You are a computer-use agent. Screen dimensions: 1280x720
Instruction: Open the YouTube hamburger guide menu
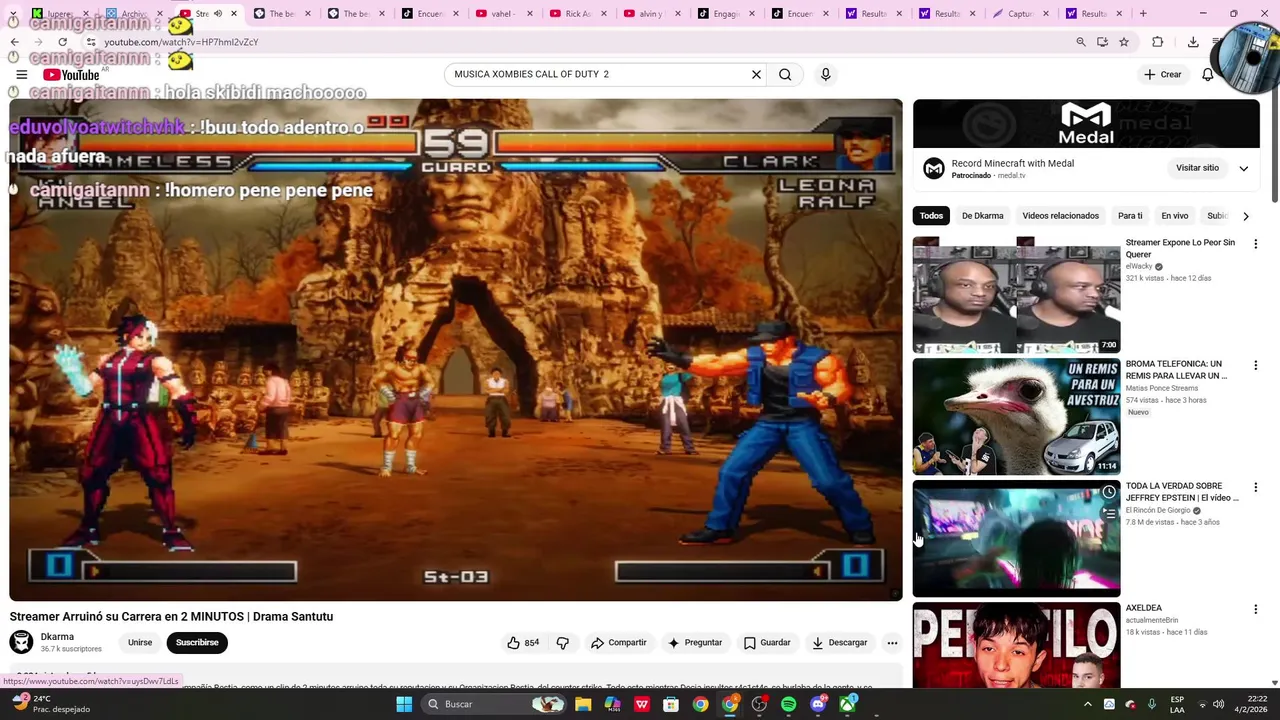[21, 75]
